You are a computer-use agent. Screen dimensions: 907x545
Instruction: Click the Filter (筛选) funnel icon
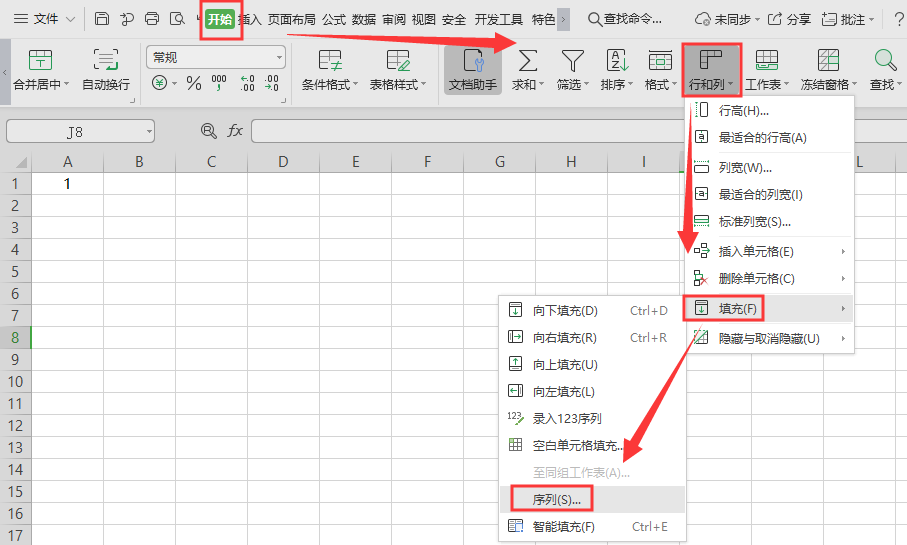tap(572, 60)
